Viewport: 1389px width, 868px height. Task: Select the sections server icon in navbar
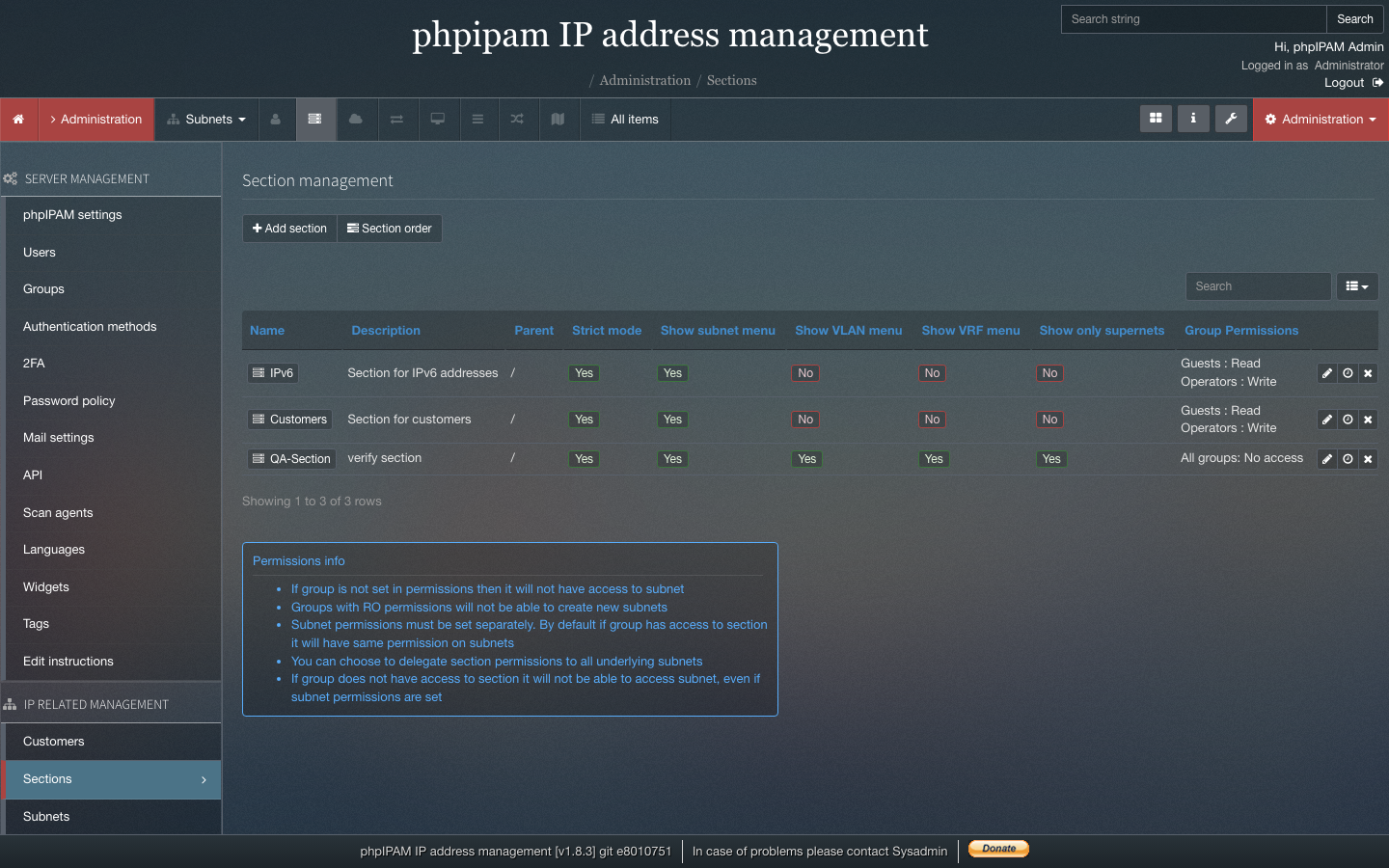[x=315, y=120]
